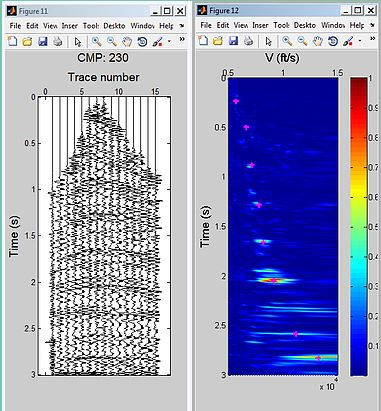
Task: Click MATLAB icon in Figure 11 title bar
Action: tap(12, 11)
